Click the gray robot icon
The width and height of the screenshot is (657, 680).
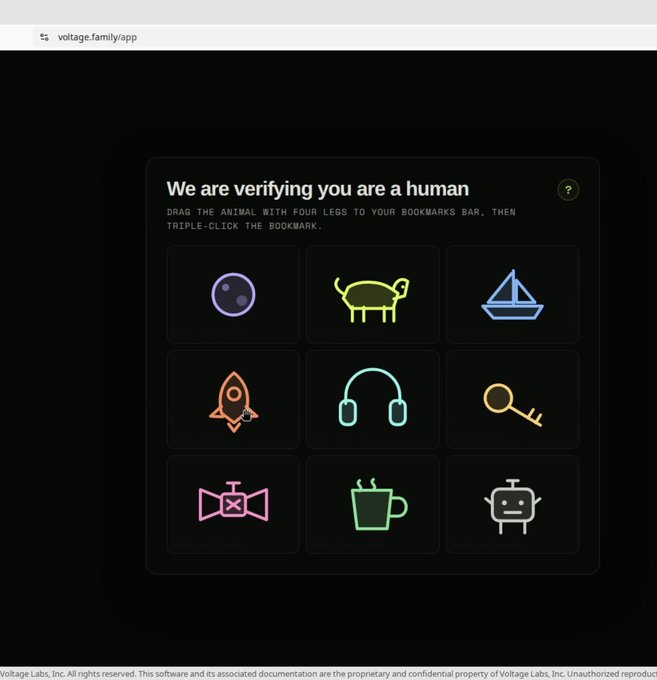(513, 506)
